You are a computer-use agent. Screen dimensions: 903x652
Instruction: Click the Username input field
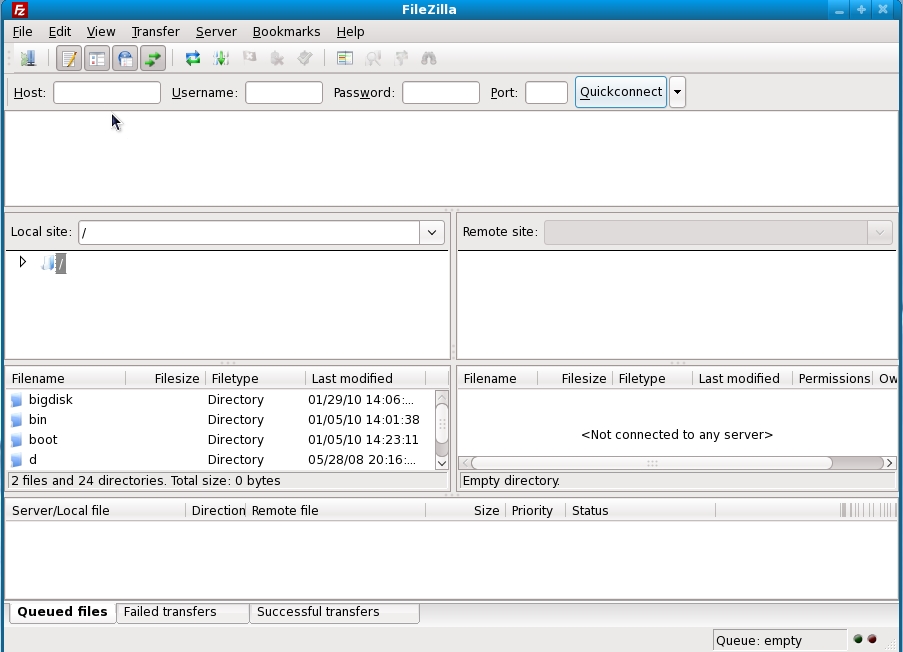pos(284,93)
